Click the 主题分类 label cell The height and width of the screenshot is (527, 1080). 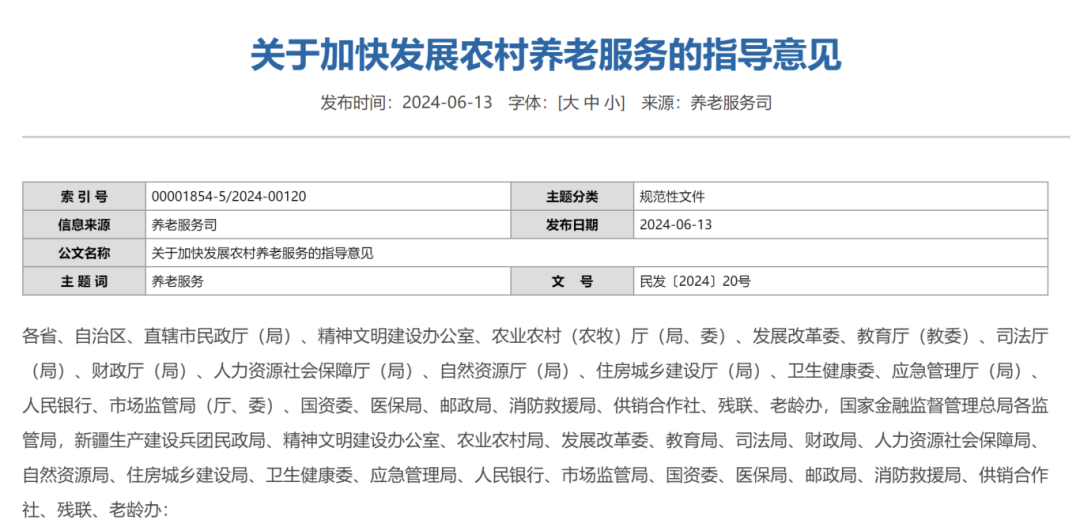pyautogui.click(x=572, y=196)
